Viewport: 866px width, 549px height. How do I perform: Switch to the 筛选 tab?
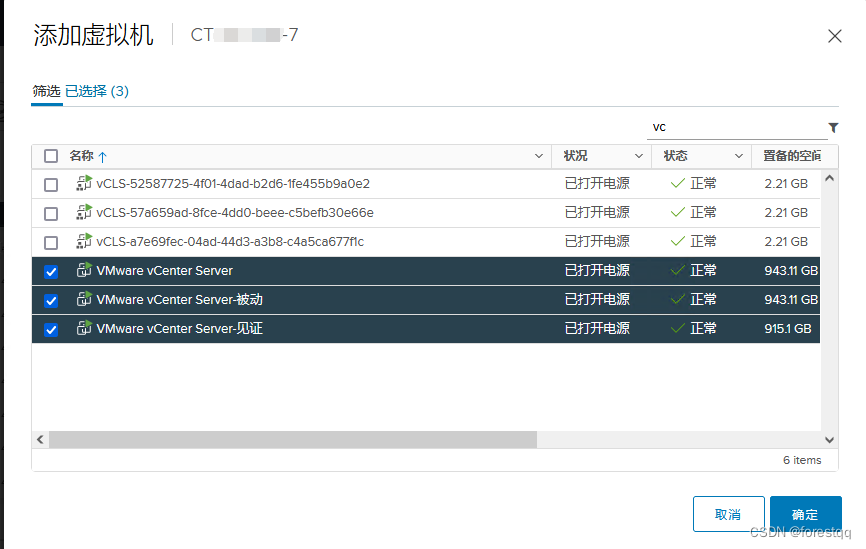coord(46,91)
